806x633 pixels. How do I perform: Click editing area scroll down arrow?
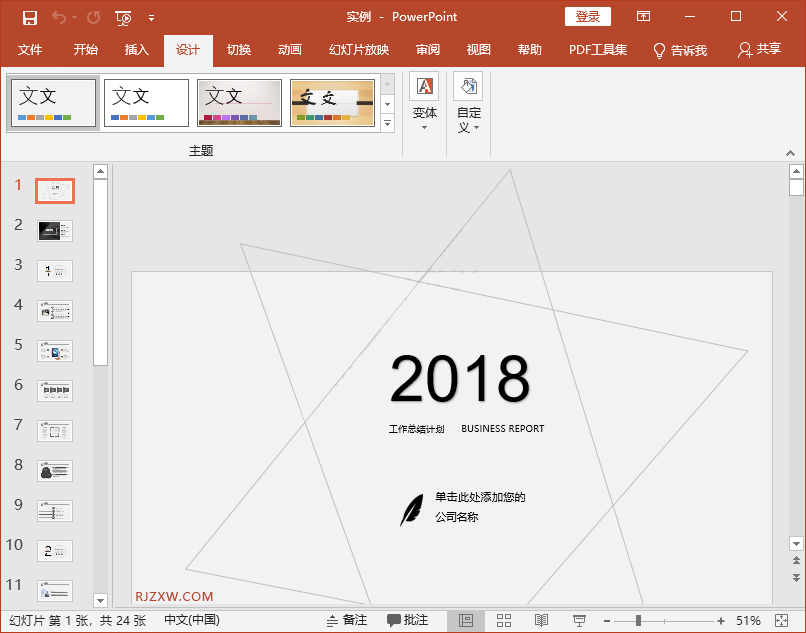click(796, 544)
